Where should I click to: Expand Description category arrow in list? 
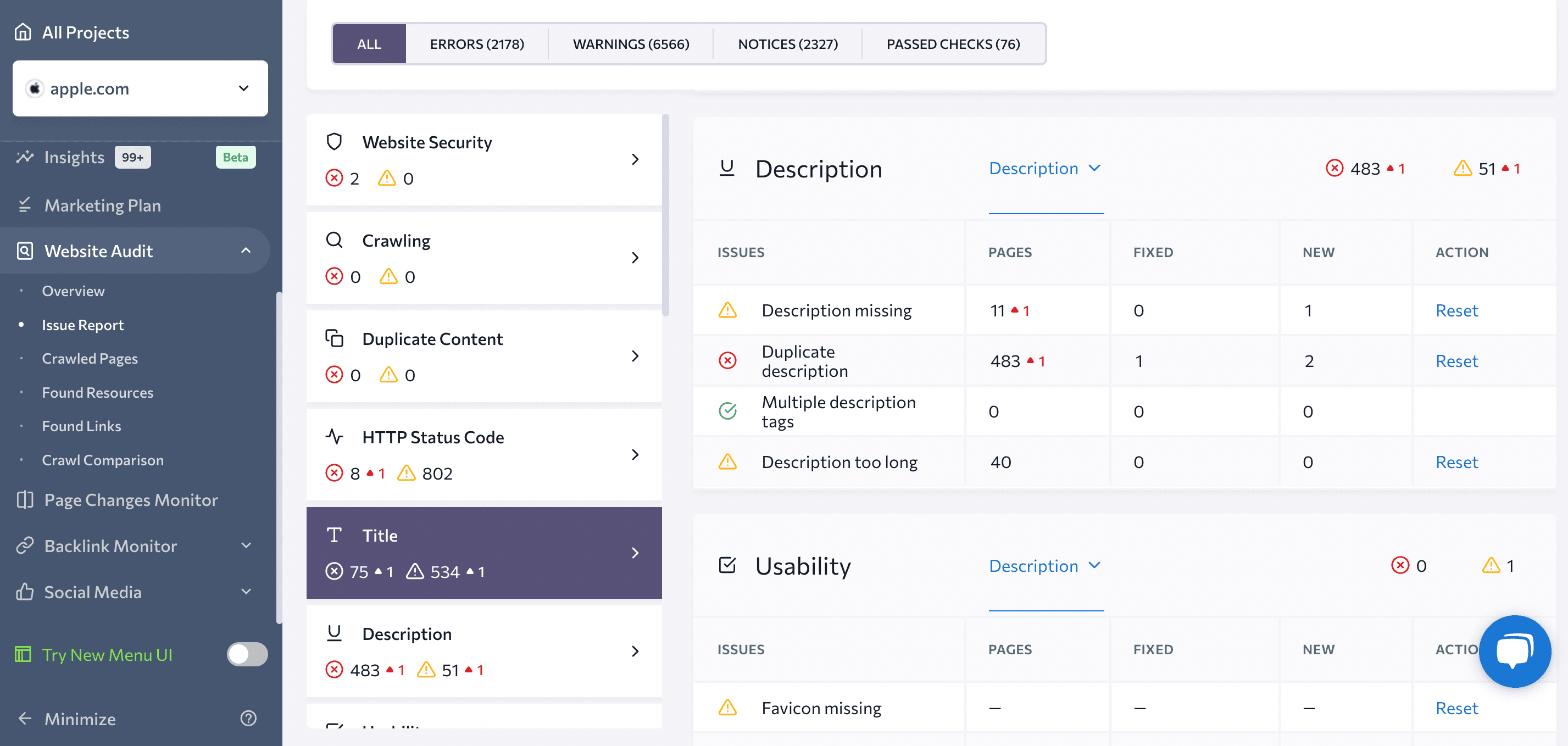pyautogui.click(x=635, y=651)
